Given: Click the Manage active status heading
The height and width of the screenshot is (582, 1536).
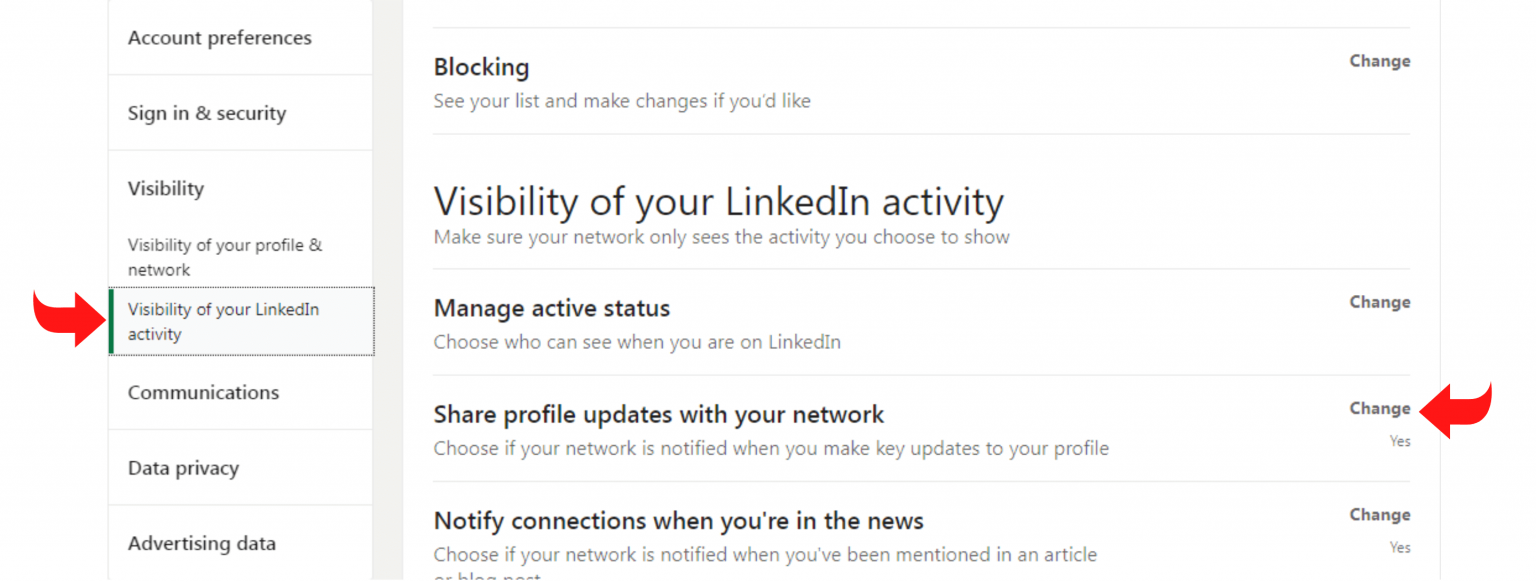Looking at the screenshot, I should click(x=551, y=308).
